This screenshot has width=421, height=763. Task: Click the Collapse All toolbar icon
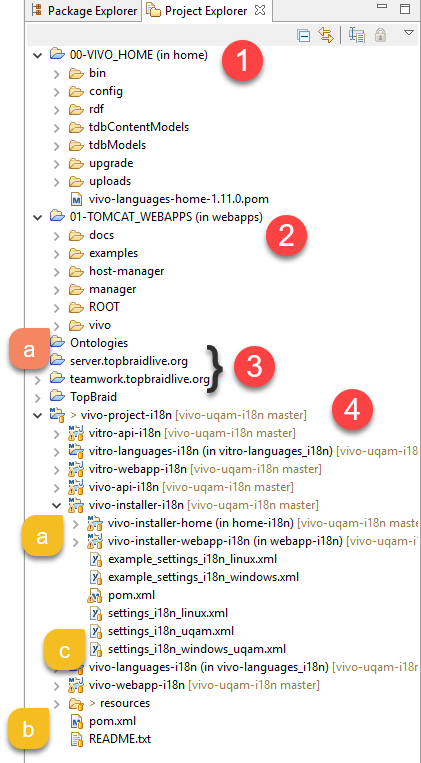coord(304,36)
